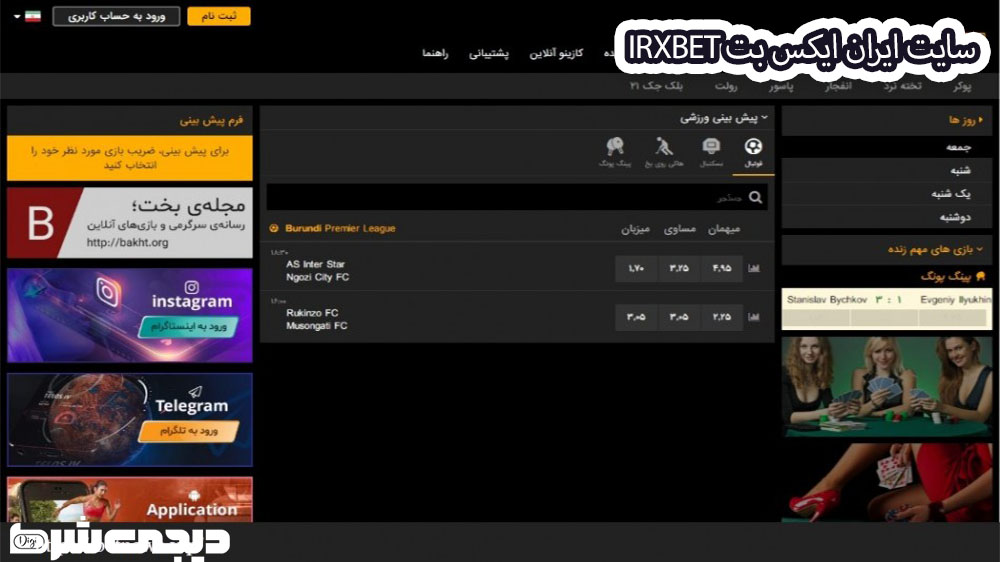Open stats icon for Rukinzo FC match
This screenshot has width=1000, height=562.
tap(754, 316)
